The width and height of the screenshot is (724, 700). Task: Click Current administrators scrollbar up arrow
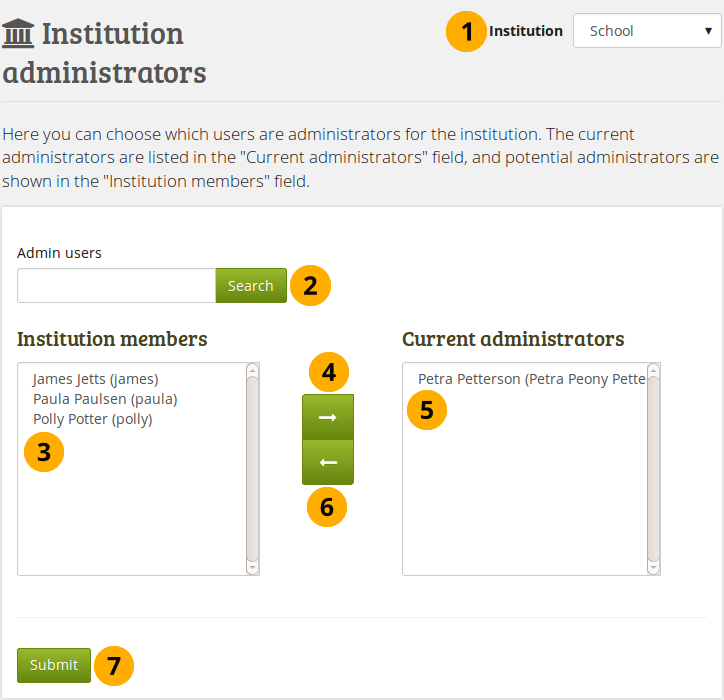pyautogui.click(x=653, y=370)
